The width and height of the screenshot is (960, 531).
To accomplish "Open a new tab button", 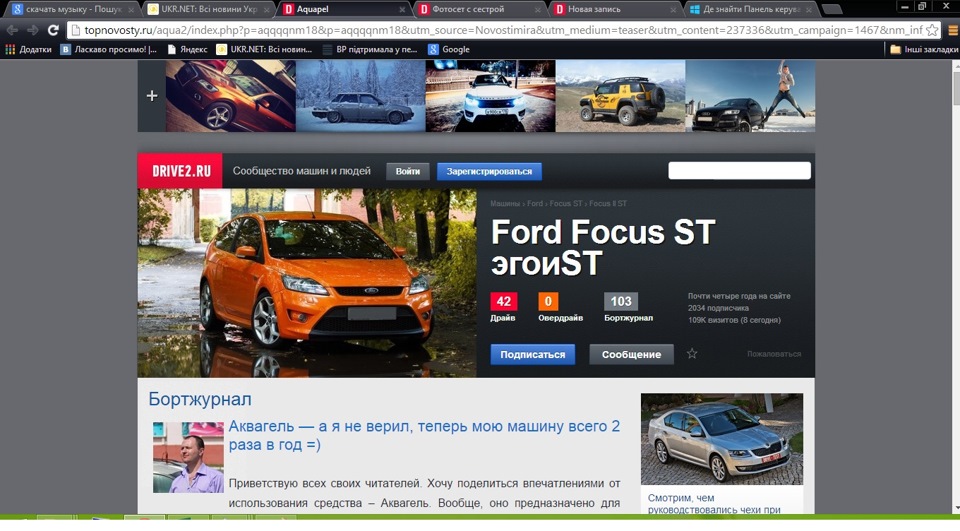I will pyautogui.click(x=831, y=9).
